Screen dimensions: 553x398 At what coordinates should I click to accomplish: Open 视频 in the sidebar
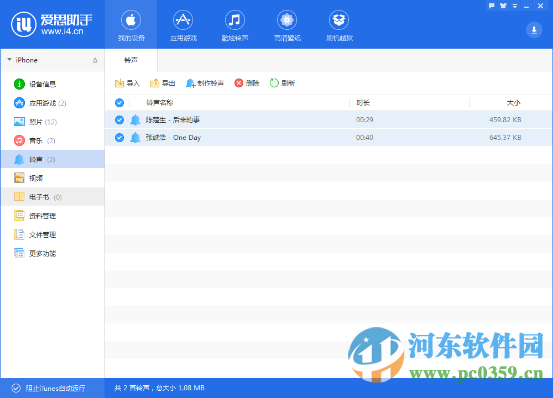tap(53, 178)
